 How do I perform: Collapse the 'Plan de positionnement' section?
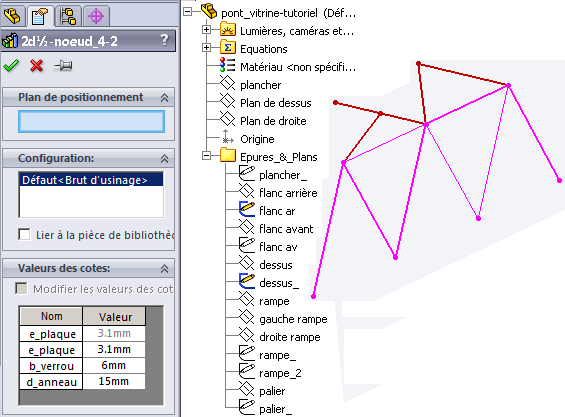click(164, 98)
